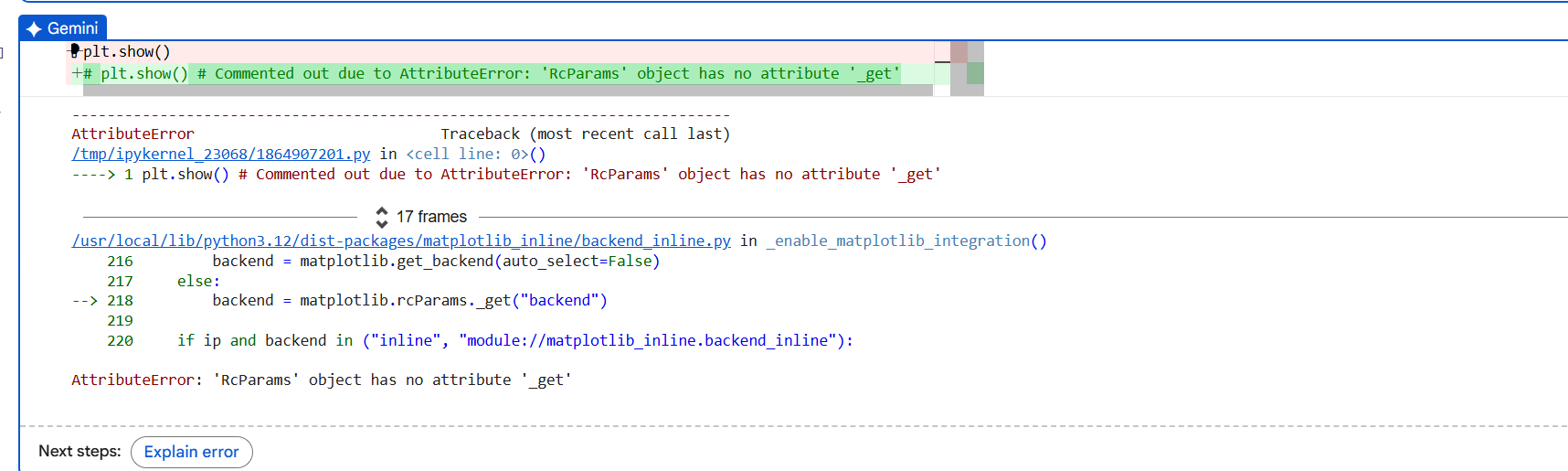
Task: Open the /tmp/ipykernel_23068/1864907201.py link
Action: [x=221, y=154]
